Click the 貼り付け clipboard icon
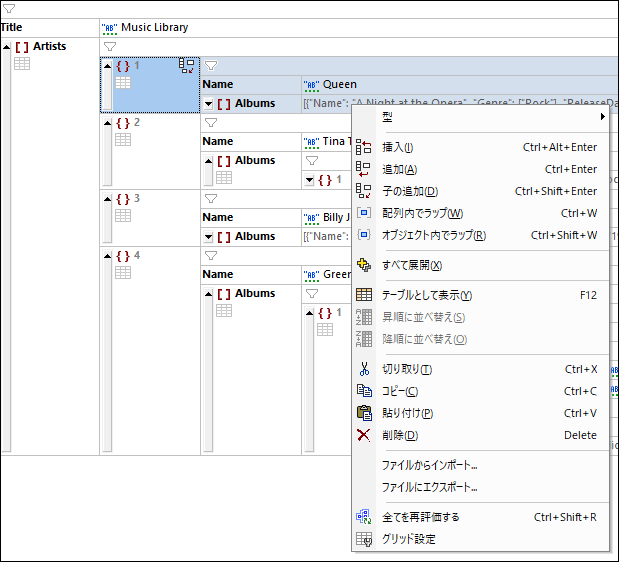Image resolution: width=619 pixels, height=562 pixels. (364, 413)
